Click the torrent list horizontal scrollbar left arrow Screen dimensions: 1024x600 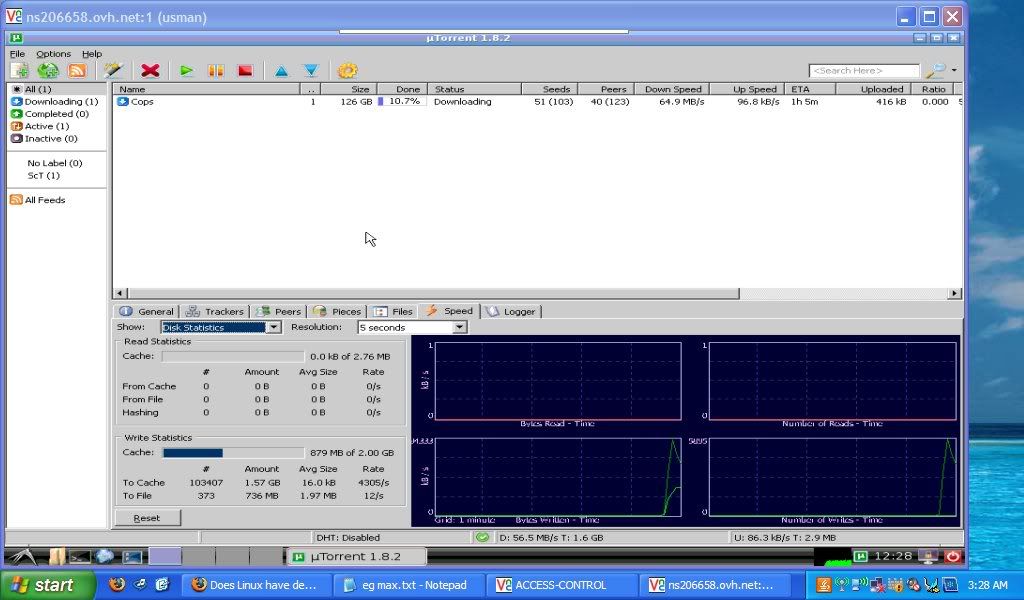coord(120,294)
